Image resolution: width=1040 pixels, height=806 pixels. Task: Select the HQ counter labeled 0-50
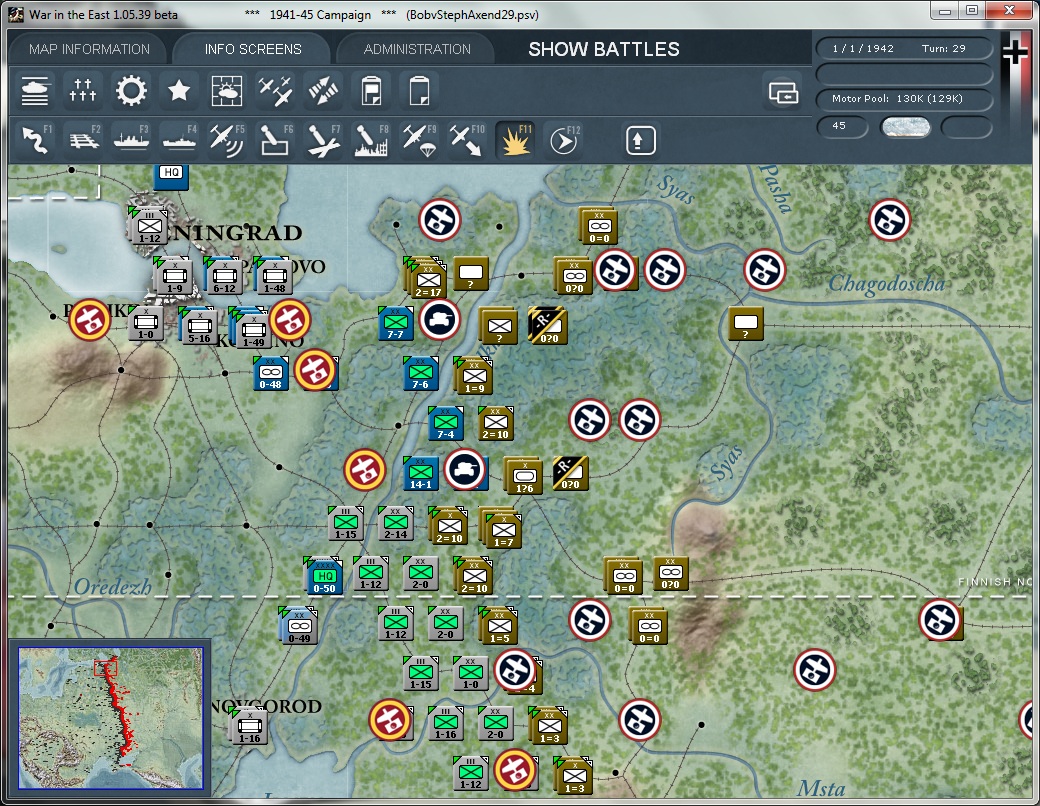(324, 576)
